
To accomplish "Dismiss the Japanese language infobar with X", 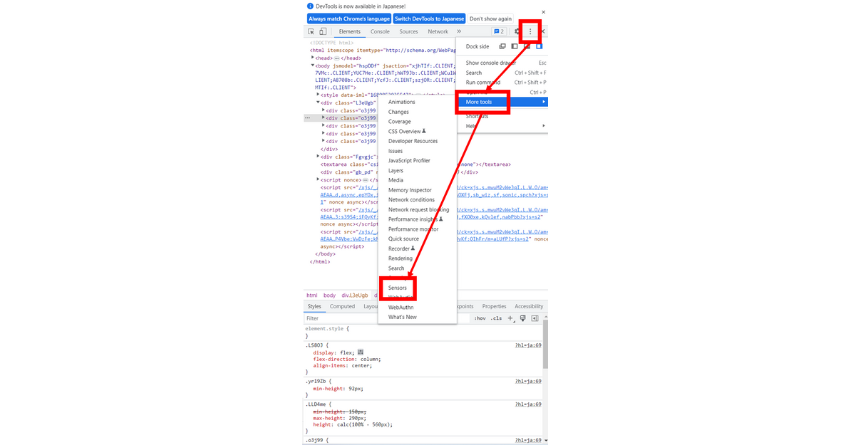I will click(543, 12).
